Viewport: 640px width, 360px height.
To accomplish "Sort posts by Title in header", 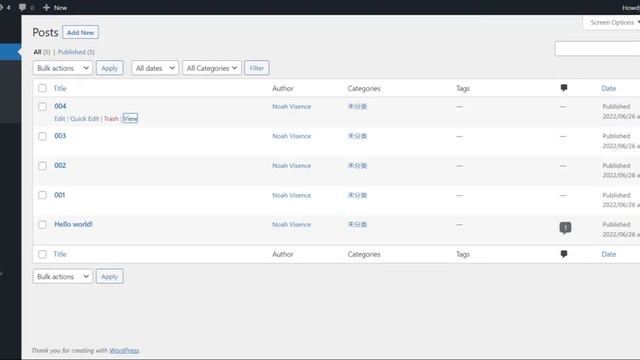I will [x=60, y=88].
